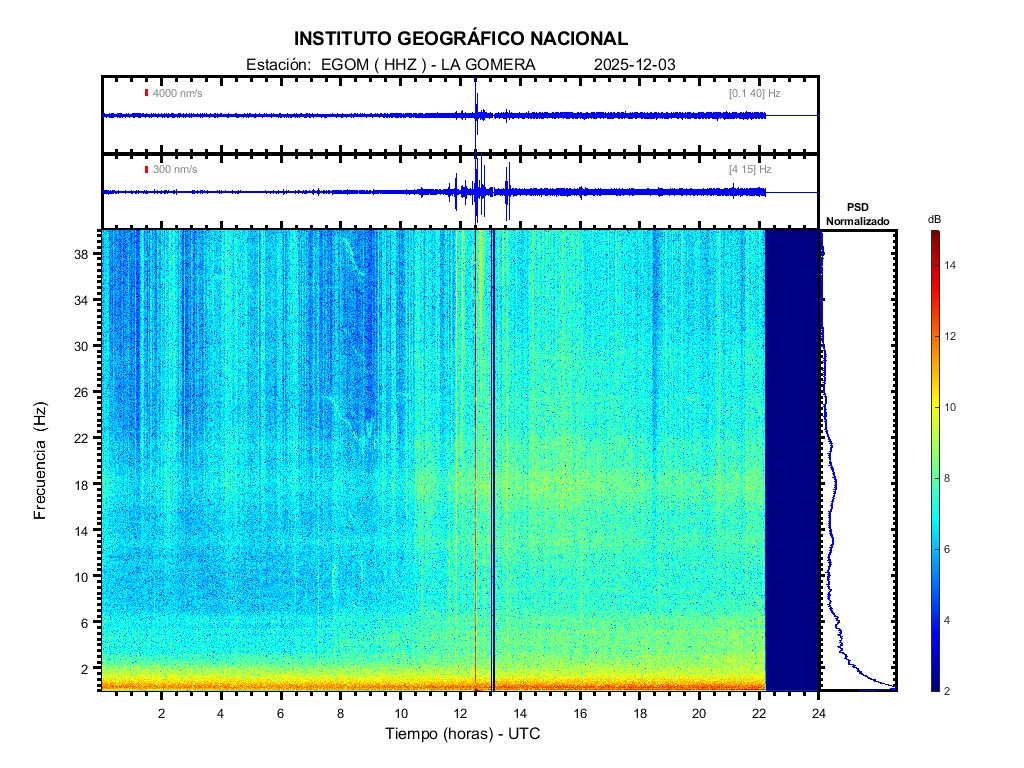Click the dark blue data gap region
Screen dimensions: 1024x768
pyautogui.click(x=792, y=460)
